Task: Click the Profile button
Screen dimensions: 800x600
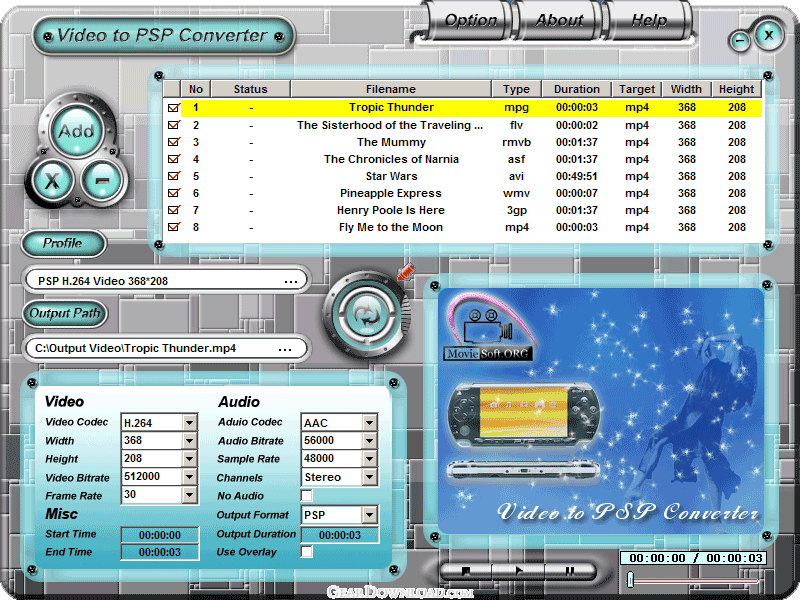Action: point(63,243)
